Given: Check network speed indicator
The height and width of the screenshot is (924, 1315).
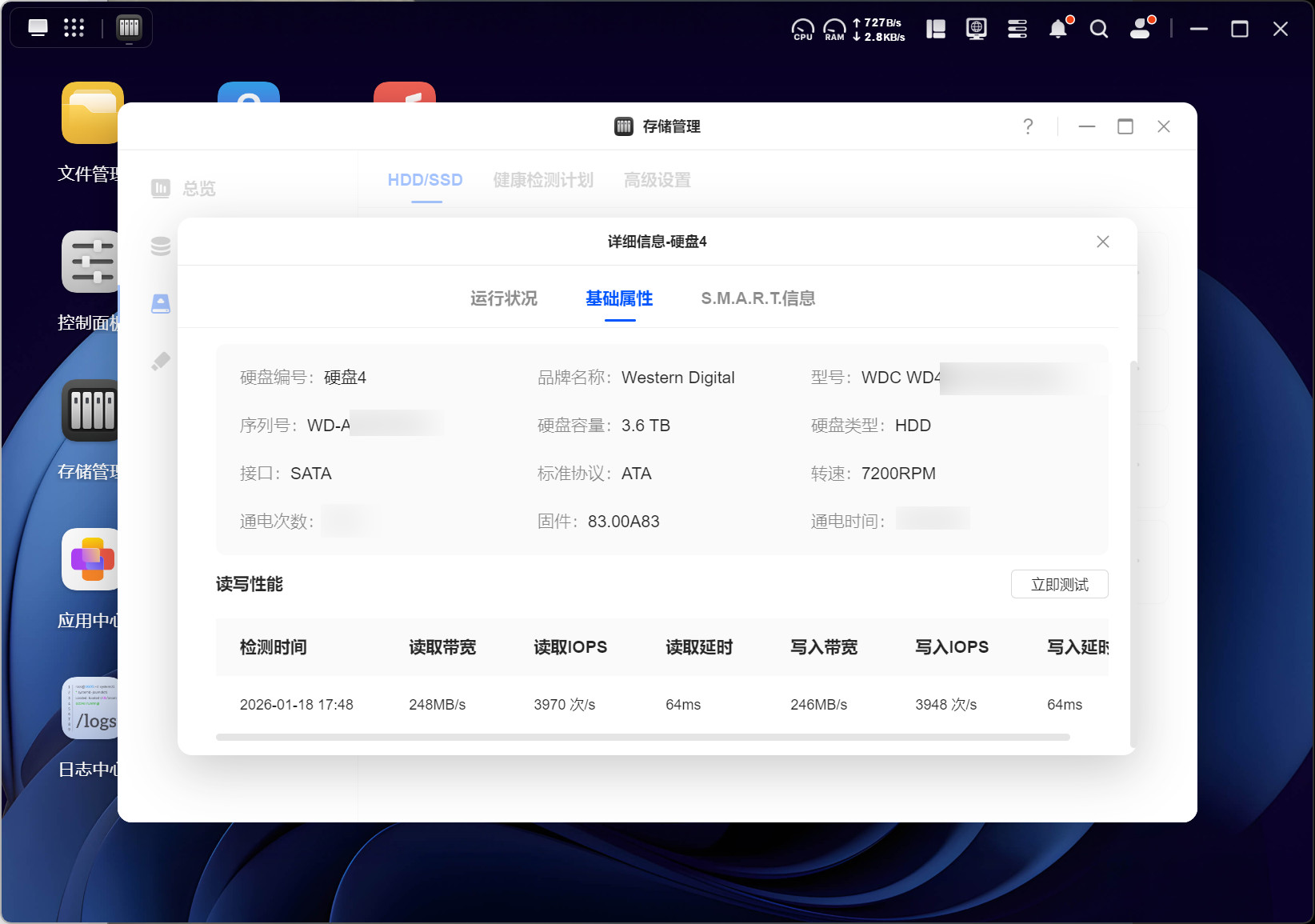Looking at the screenshot, I should click(879, 30).
